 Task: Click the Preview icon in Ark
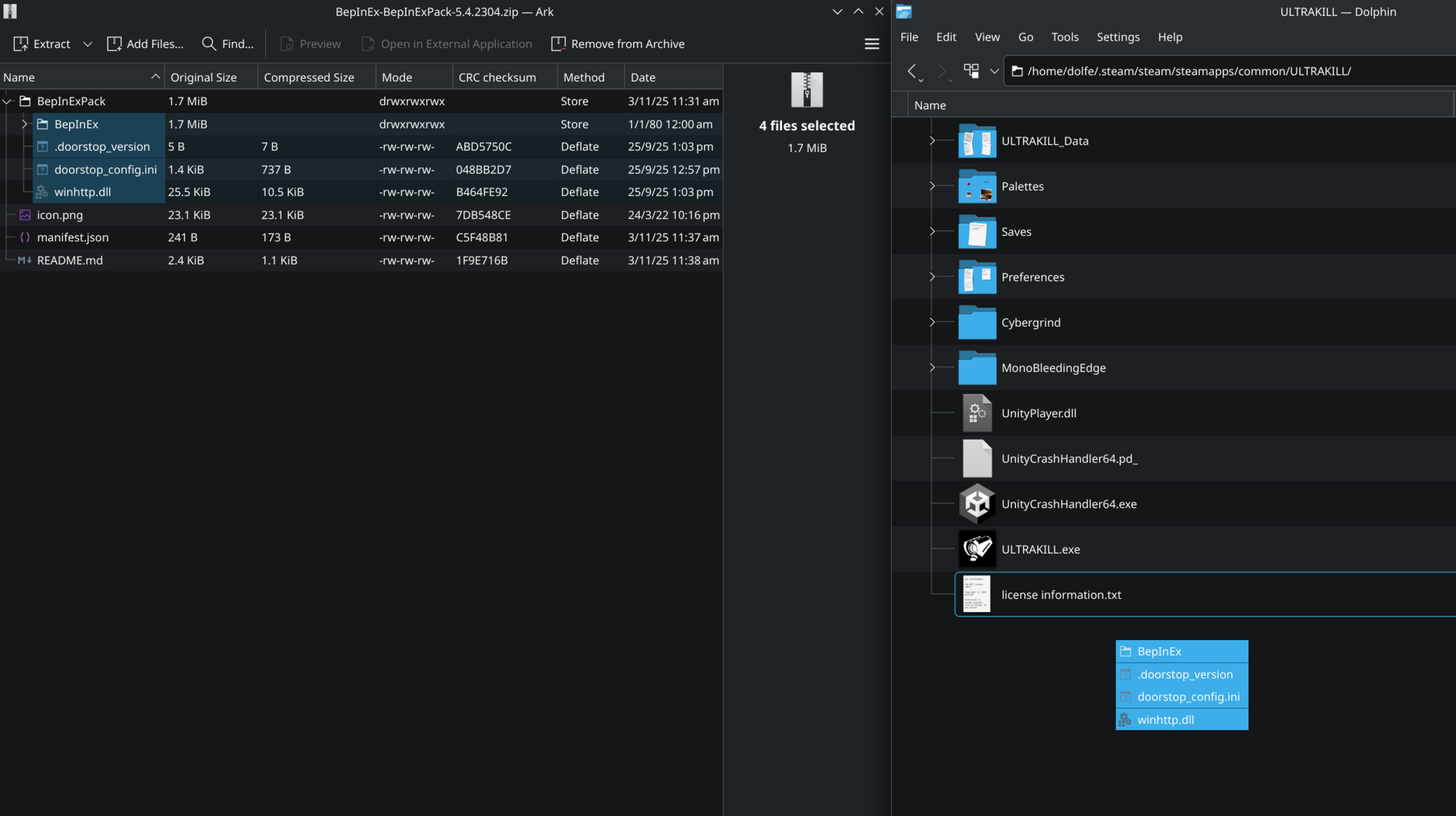pyautogui.click(x=286, y=43)
